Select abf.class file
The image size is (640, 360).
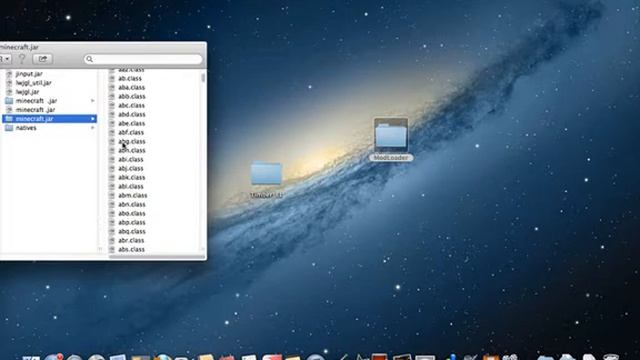(x=131, y=132)
